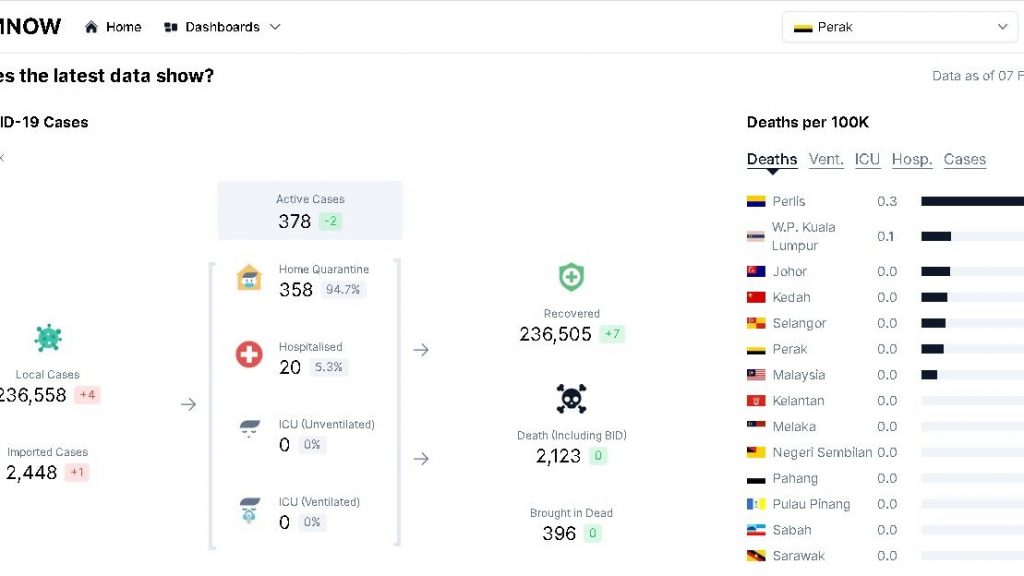Click the Hospitalised red cross icon

point(249,354)
